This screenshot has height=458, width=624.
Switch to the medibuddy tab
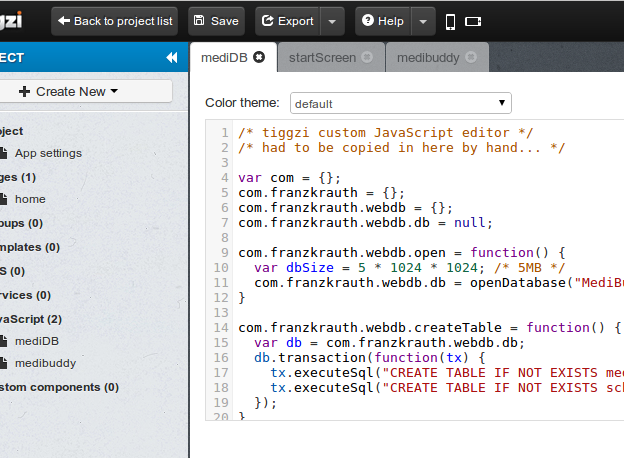pyautogui.click(x=428, y=57)
